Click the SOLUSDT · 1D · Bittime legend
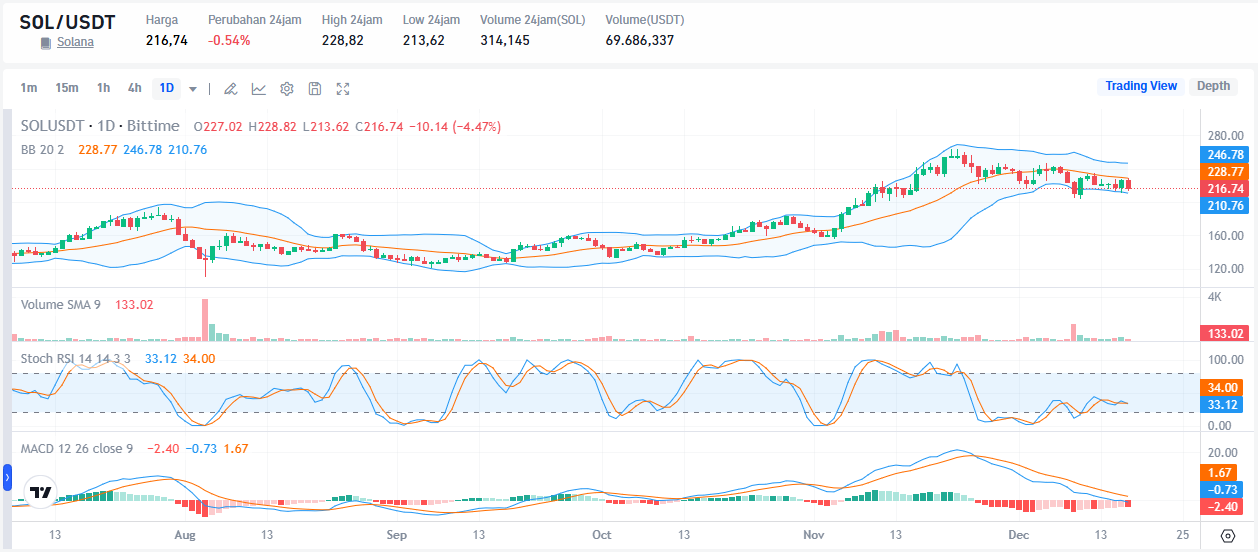The height and width of the screenshot is (552, 1258). [100, 126]
